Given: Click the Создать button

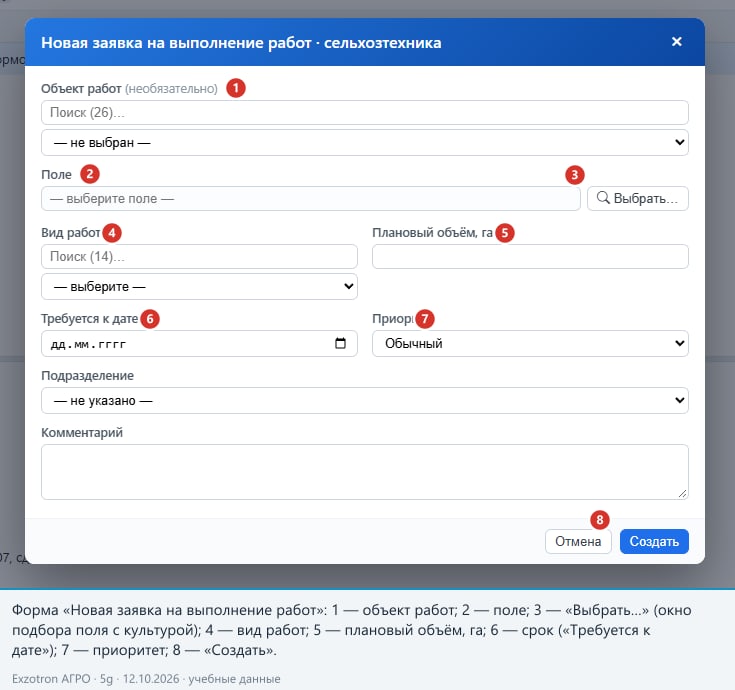Looking at the screenshot, I should (x=654, y=541).
